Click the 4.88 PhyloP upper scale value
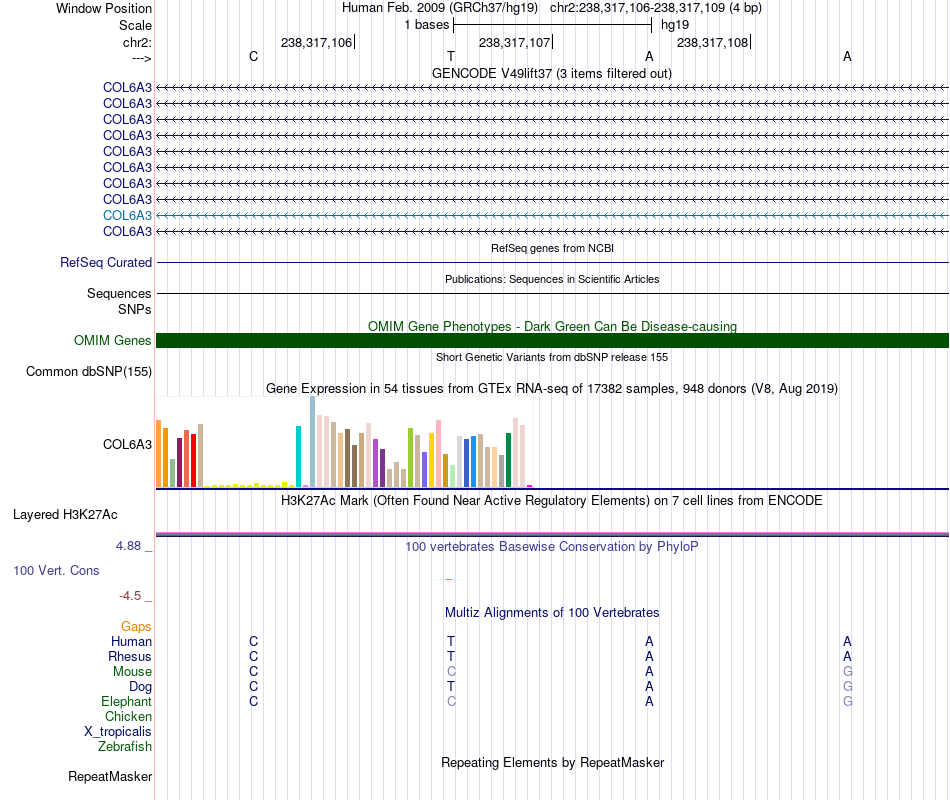950x800 pixels. (x=128, y=546)
